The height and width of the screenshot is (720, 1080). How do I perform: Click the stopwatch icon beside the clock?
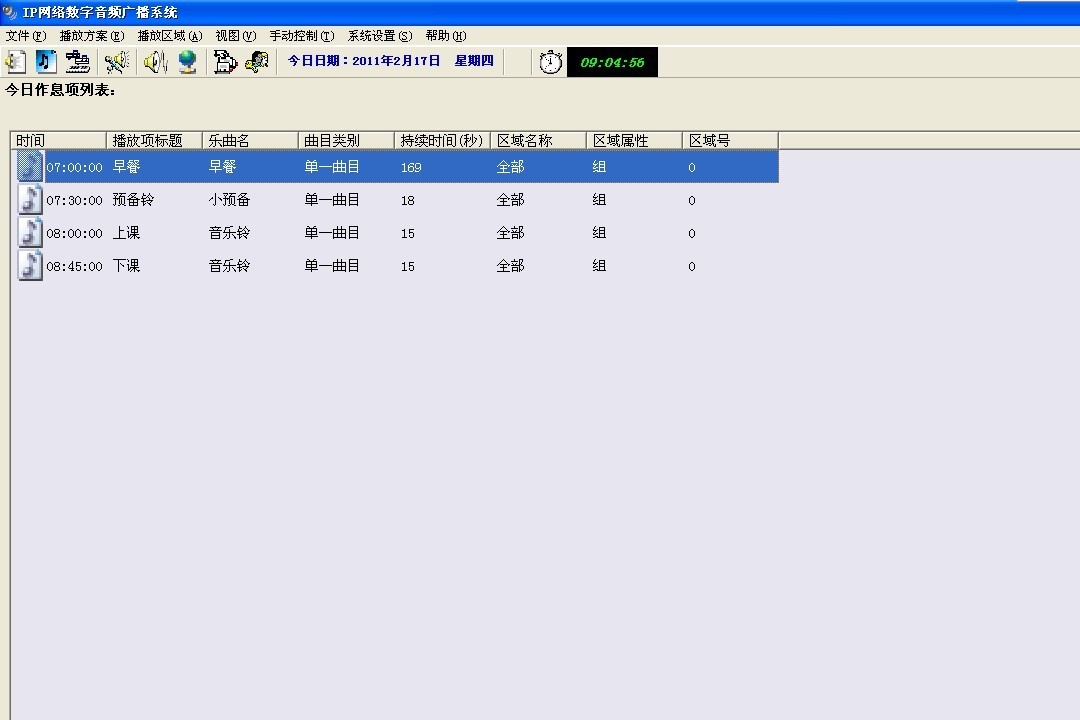[550, 61]
